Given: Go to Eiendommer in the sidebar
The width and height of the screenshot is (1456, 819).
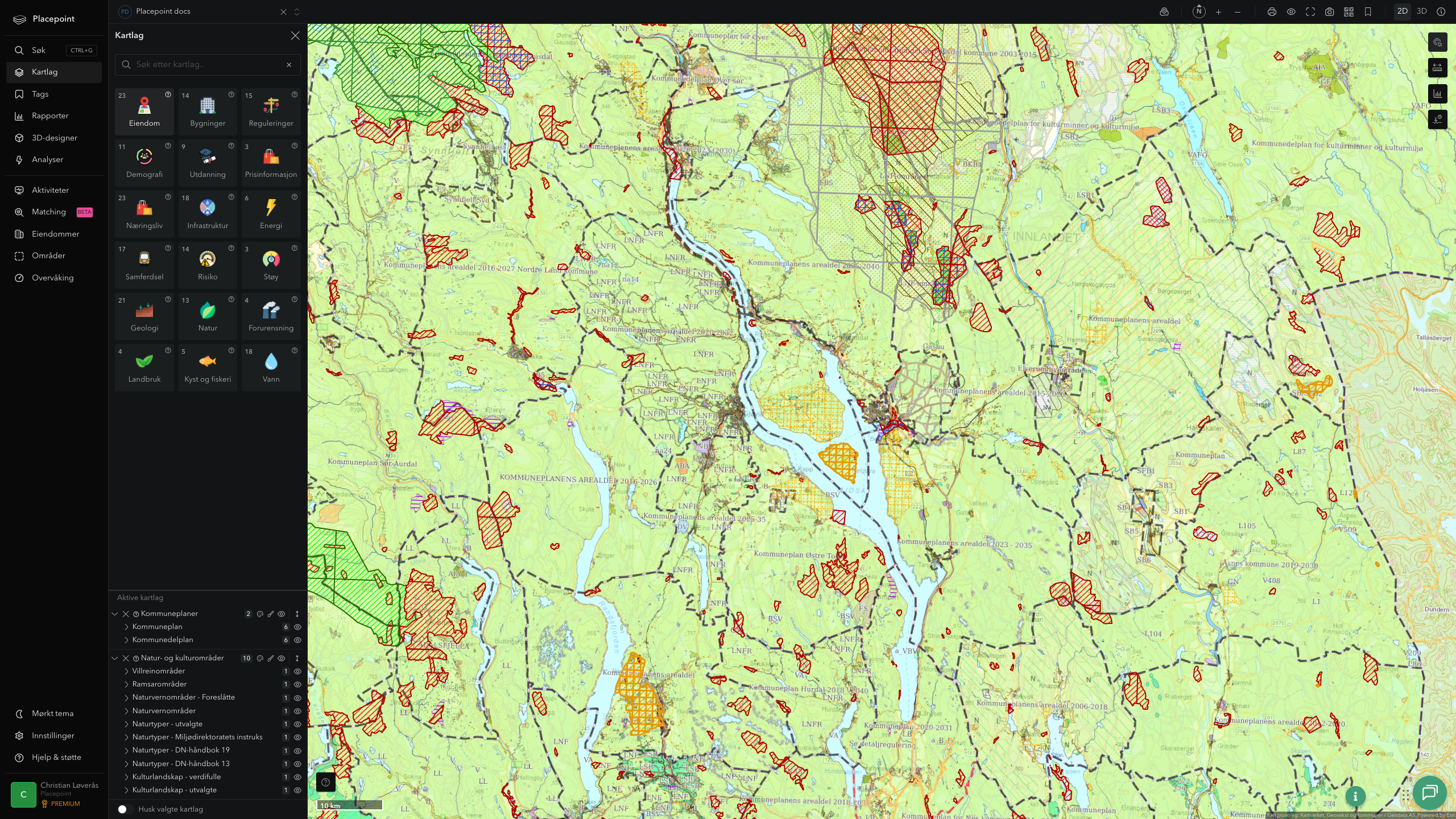Looking at the screenshot, I should 54,234.
